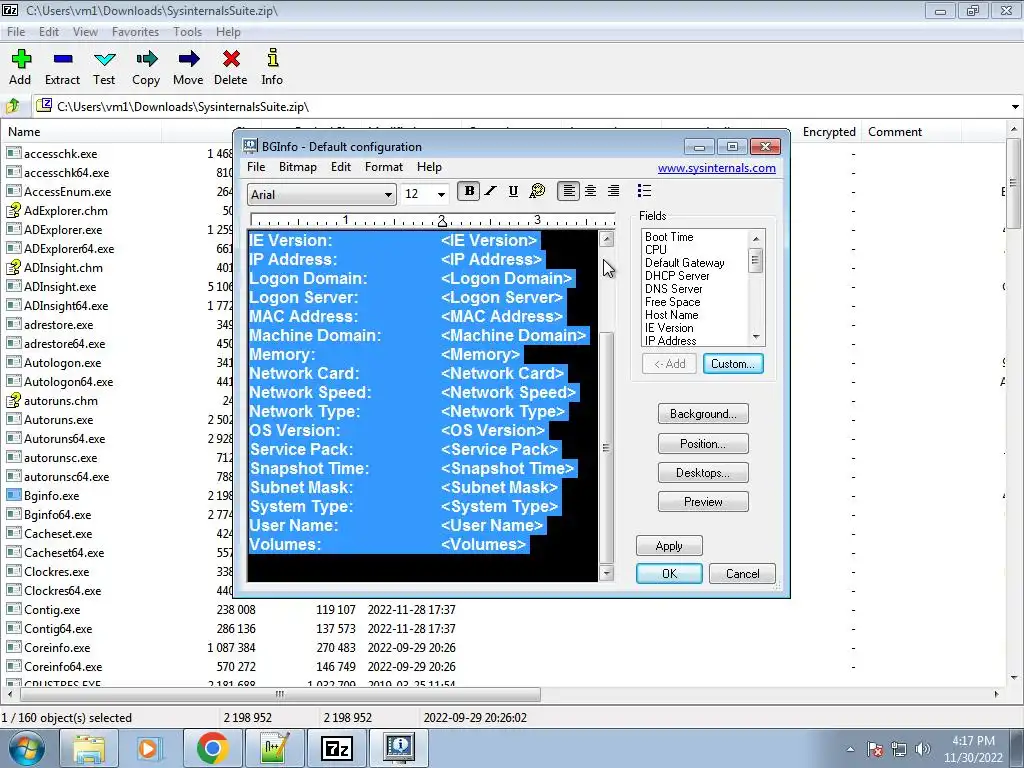Open Notepad++ from taskbar
The height and width of the screenshot is (768, 1024).
coord(274,748)
